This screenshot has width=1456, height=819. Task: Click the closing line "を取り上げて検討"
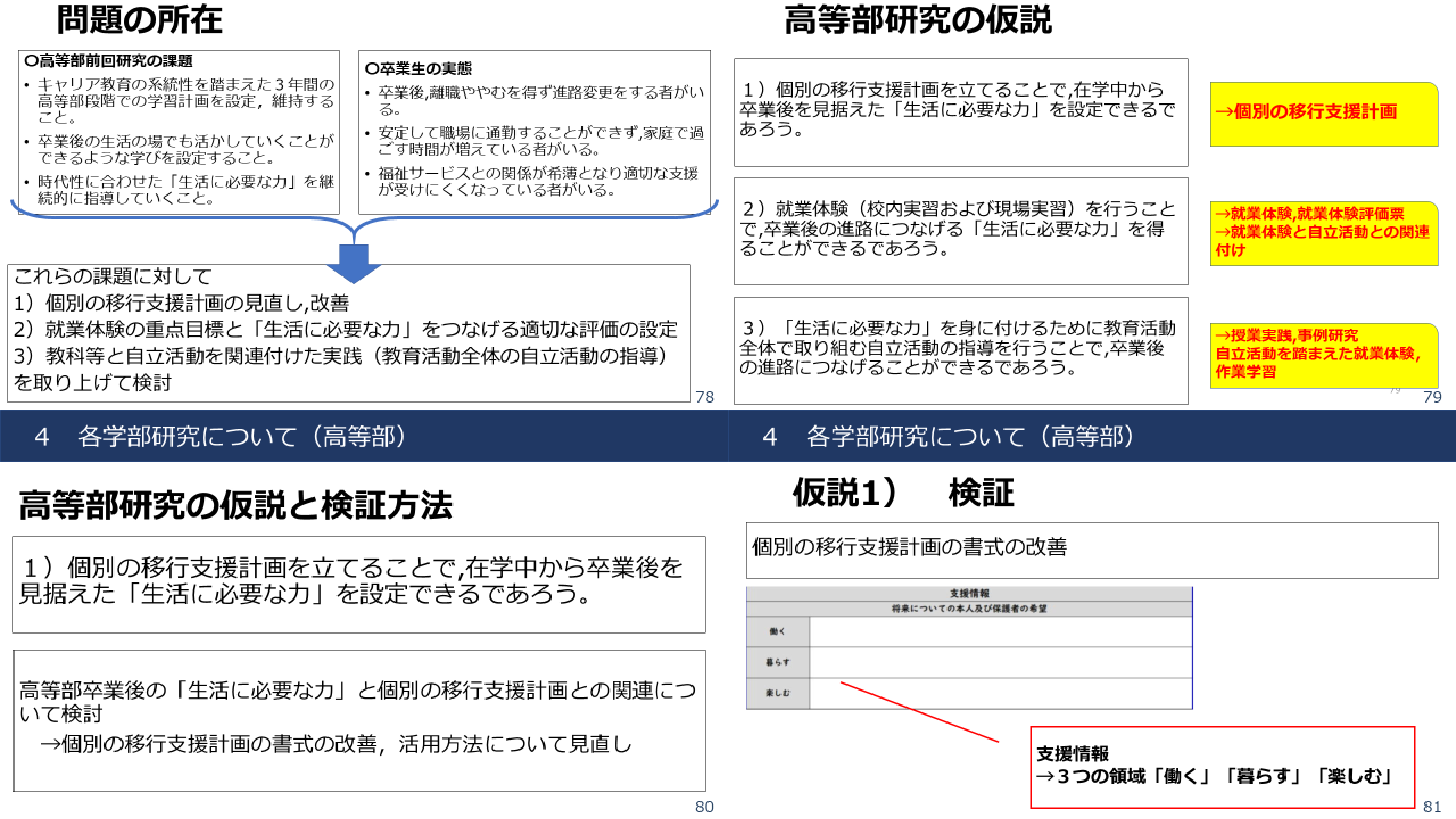tap(93, 383)
